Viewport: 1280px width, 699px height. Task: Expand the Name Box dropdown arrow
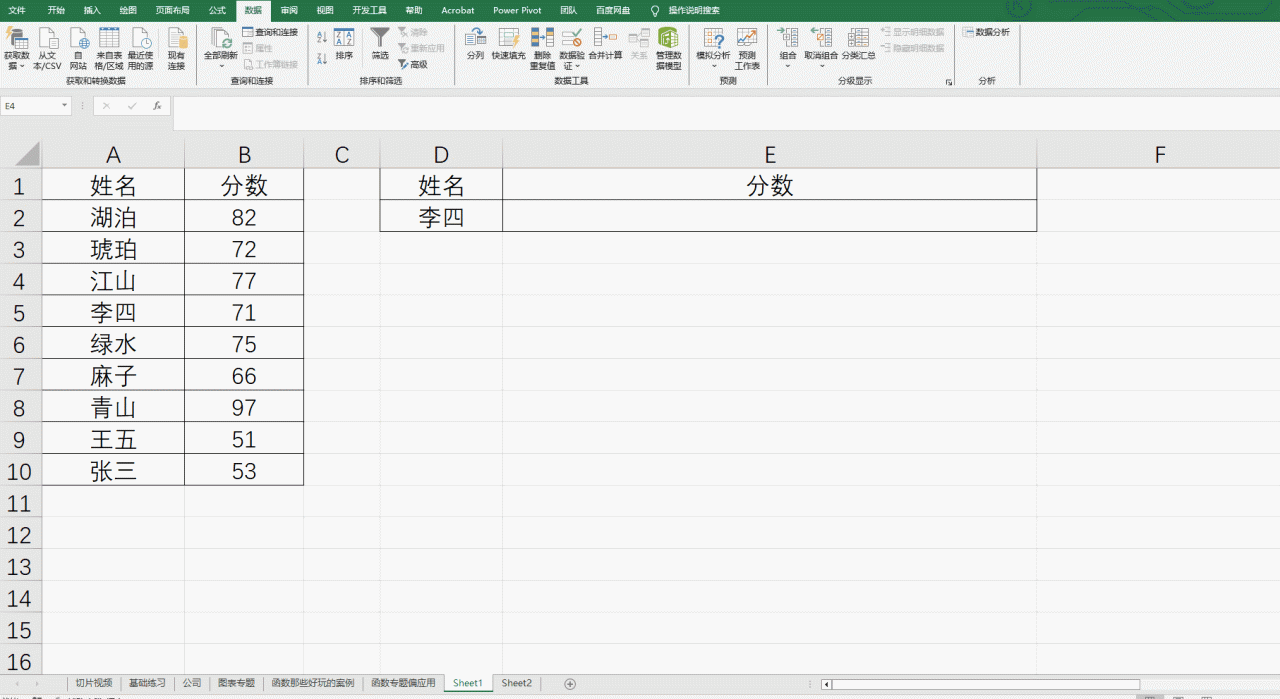pyautogui.click(x=65, y=105)
